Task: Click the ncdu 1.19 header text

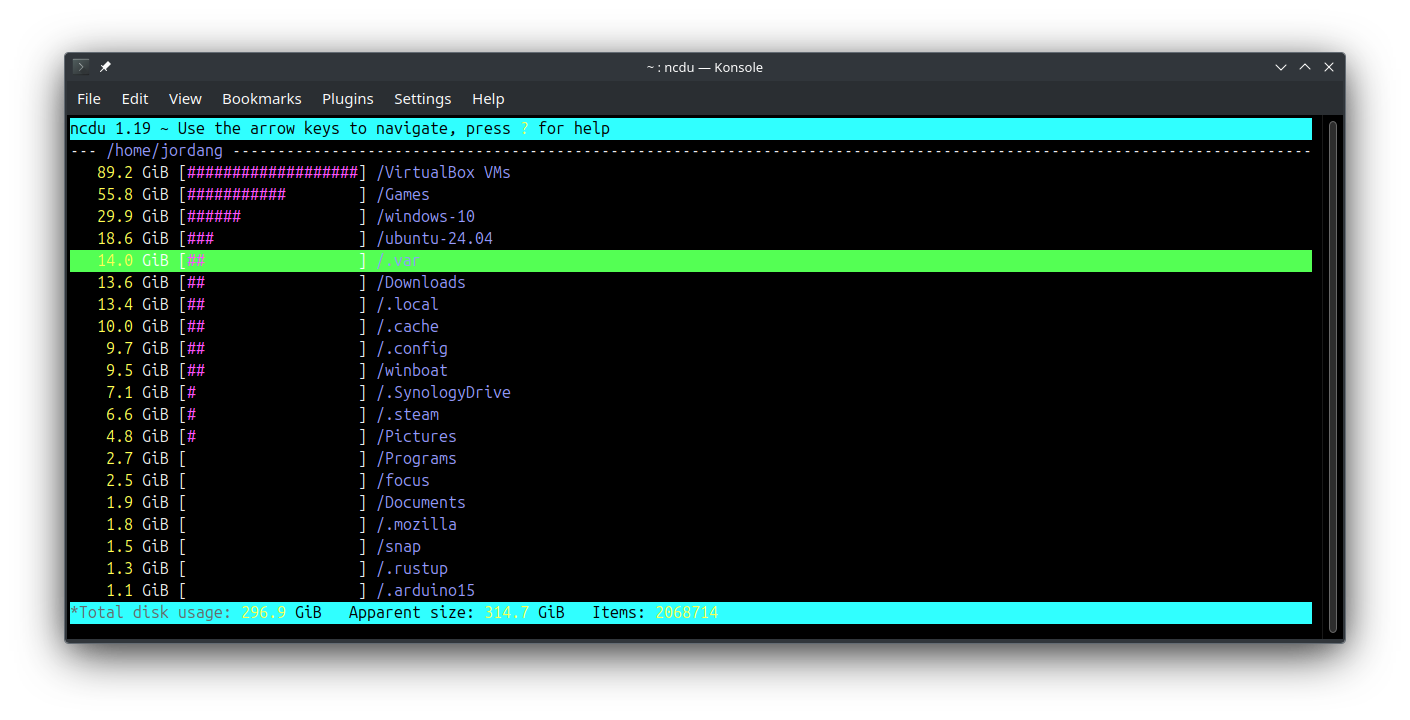Action: click(110, 128)
